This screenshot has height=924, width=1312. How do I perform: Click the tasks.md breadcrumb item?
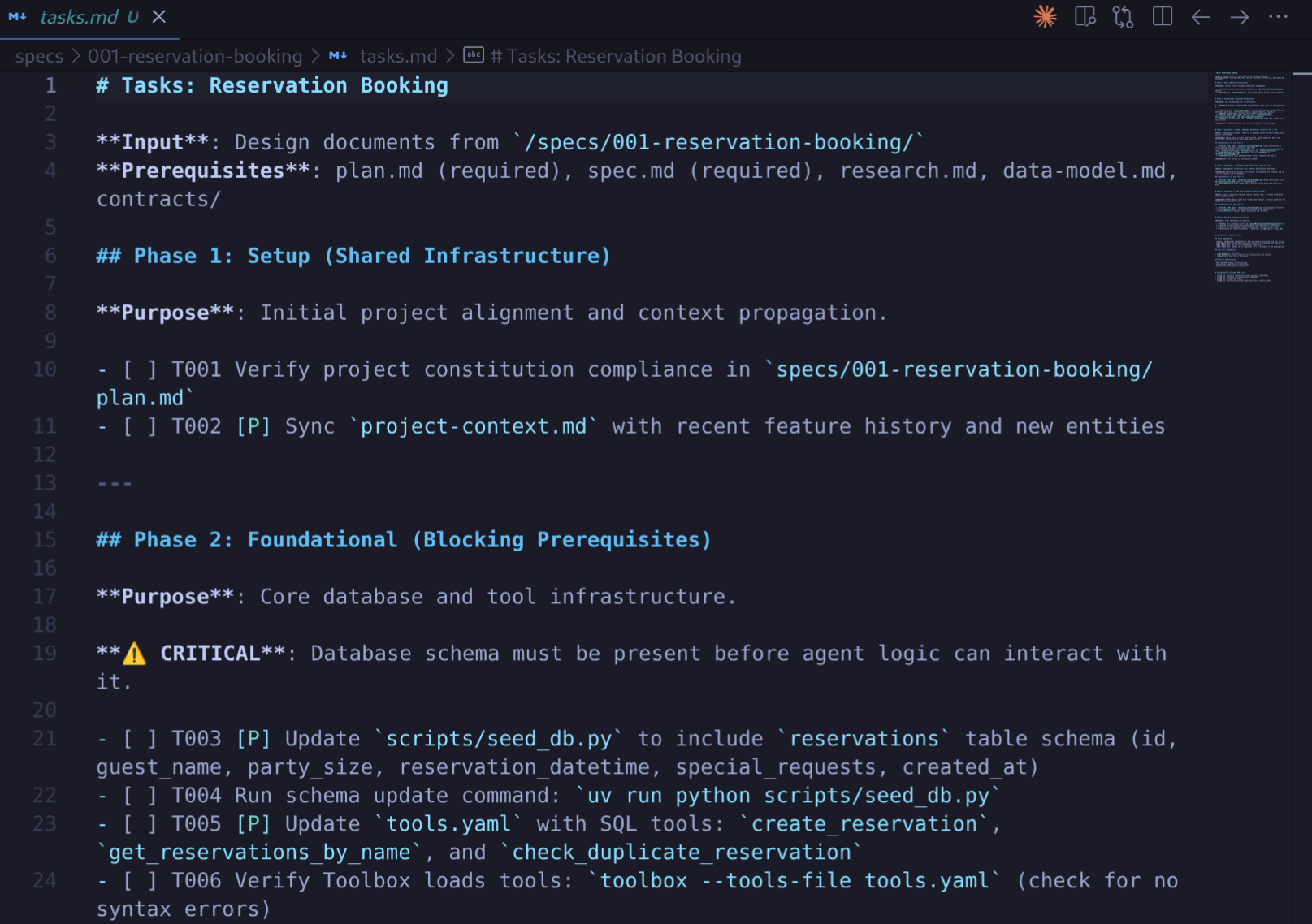[397, 56]
